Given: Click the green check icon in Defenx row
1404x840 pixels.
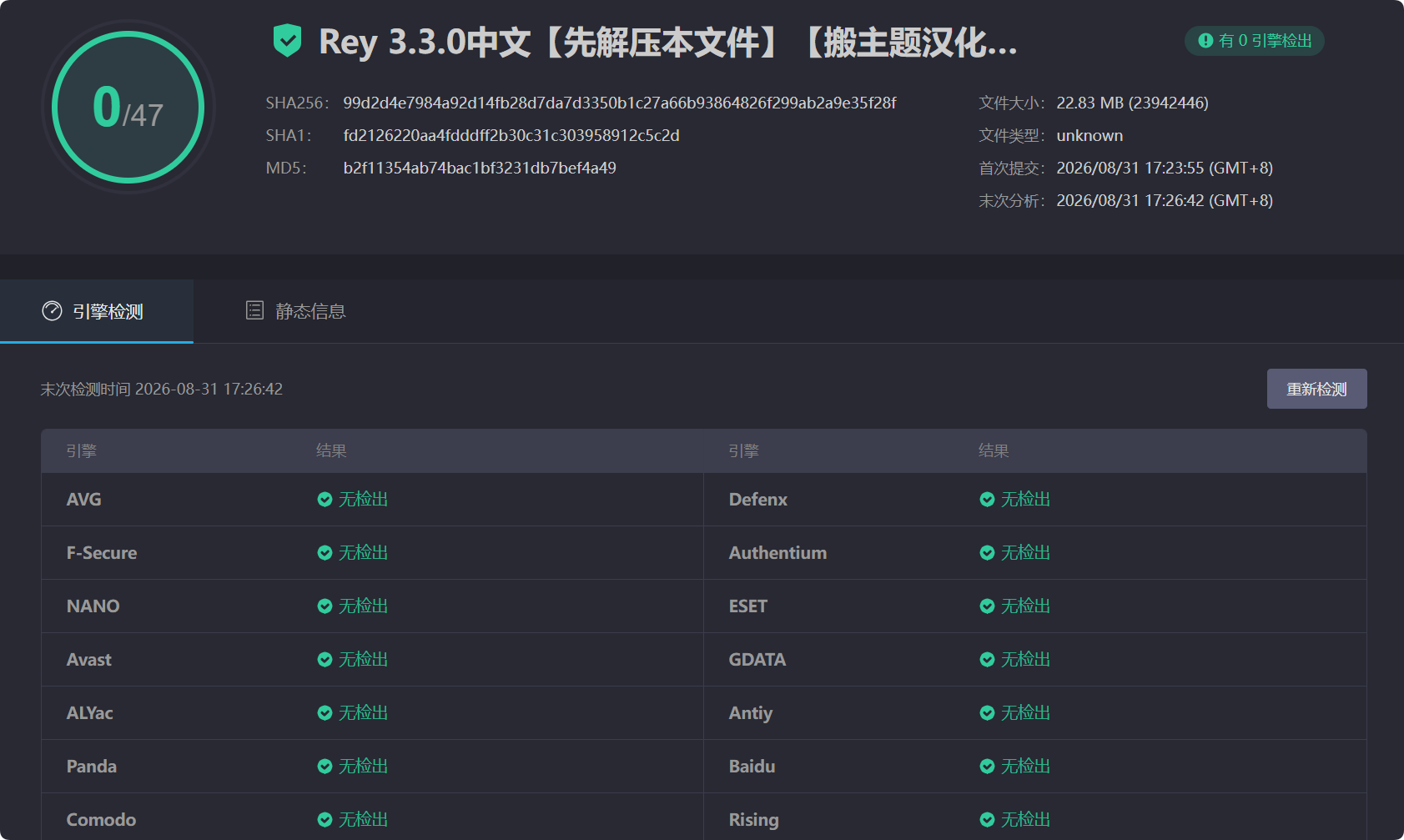Looking at the screenshot, I should 987,500.
